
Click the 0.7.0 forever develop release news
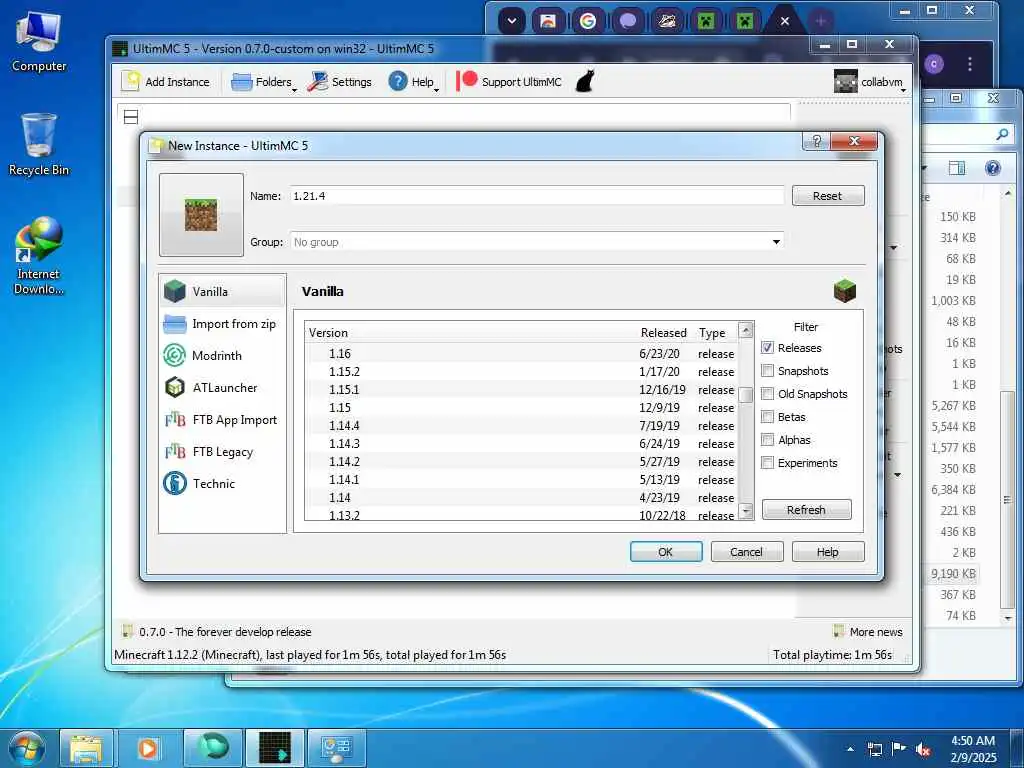tap(225, 632)
